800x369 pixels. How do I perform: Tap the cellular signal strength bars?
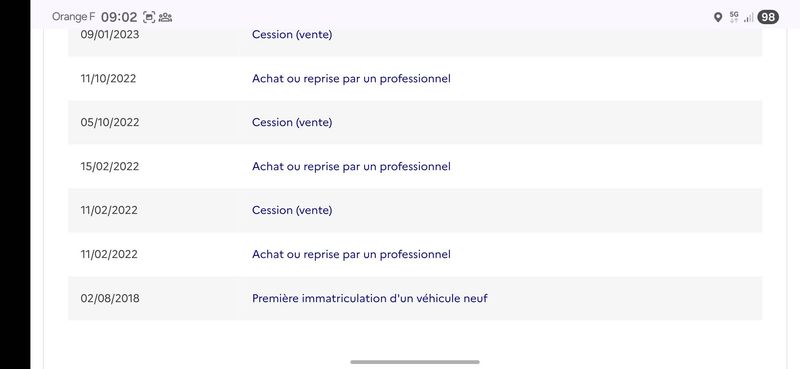tap(748, 18)
